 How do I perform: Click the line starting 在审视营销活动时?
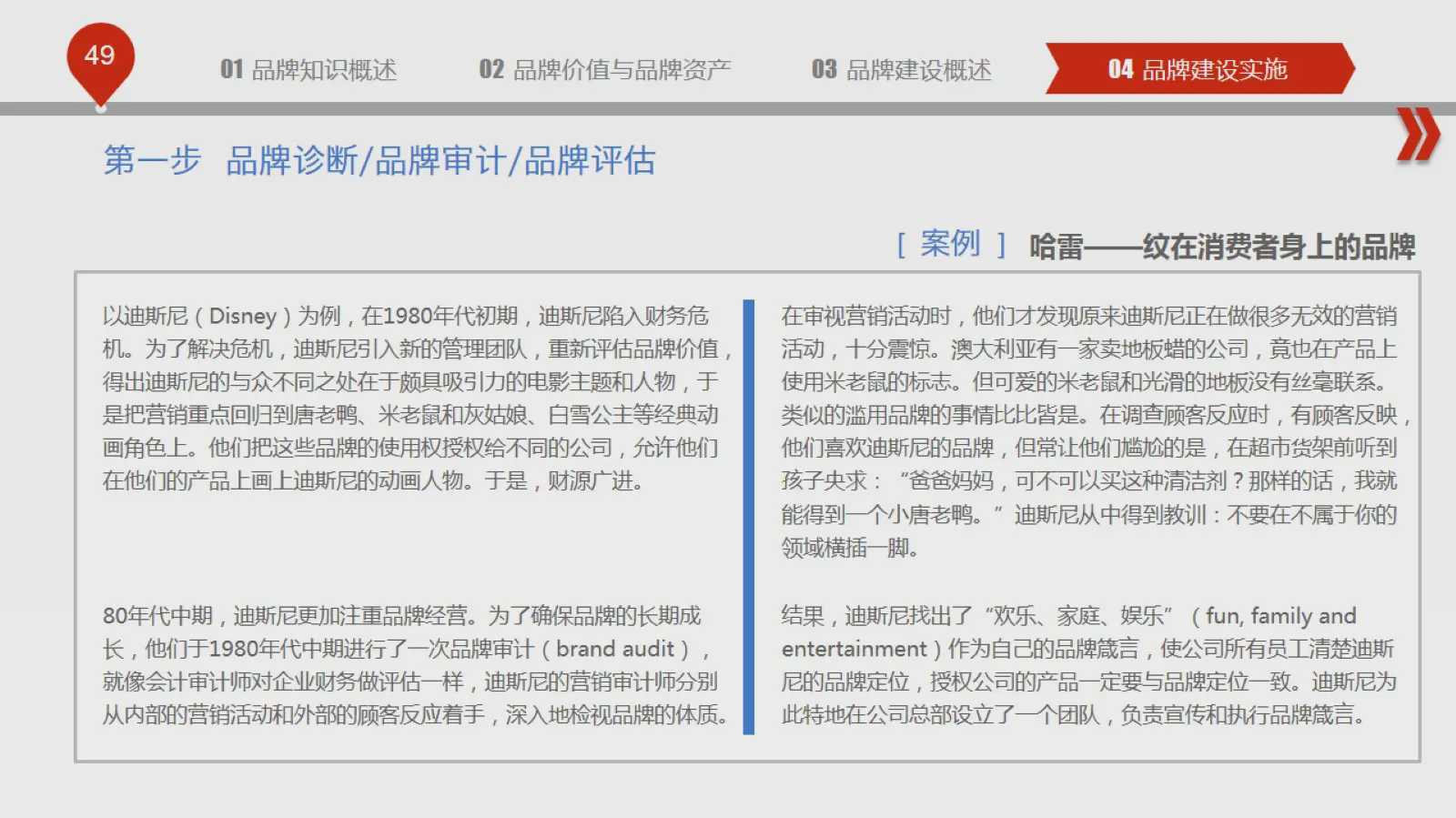[1088, 316]
